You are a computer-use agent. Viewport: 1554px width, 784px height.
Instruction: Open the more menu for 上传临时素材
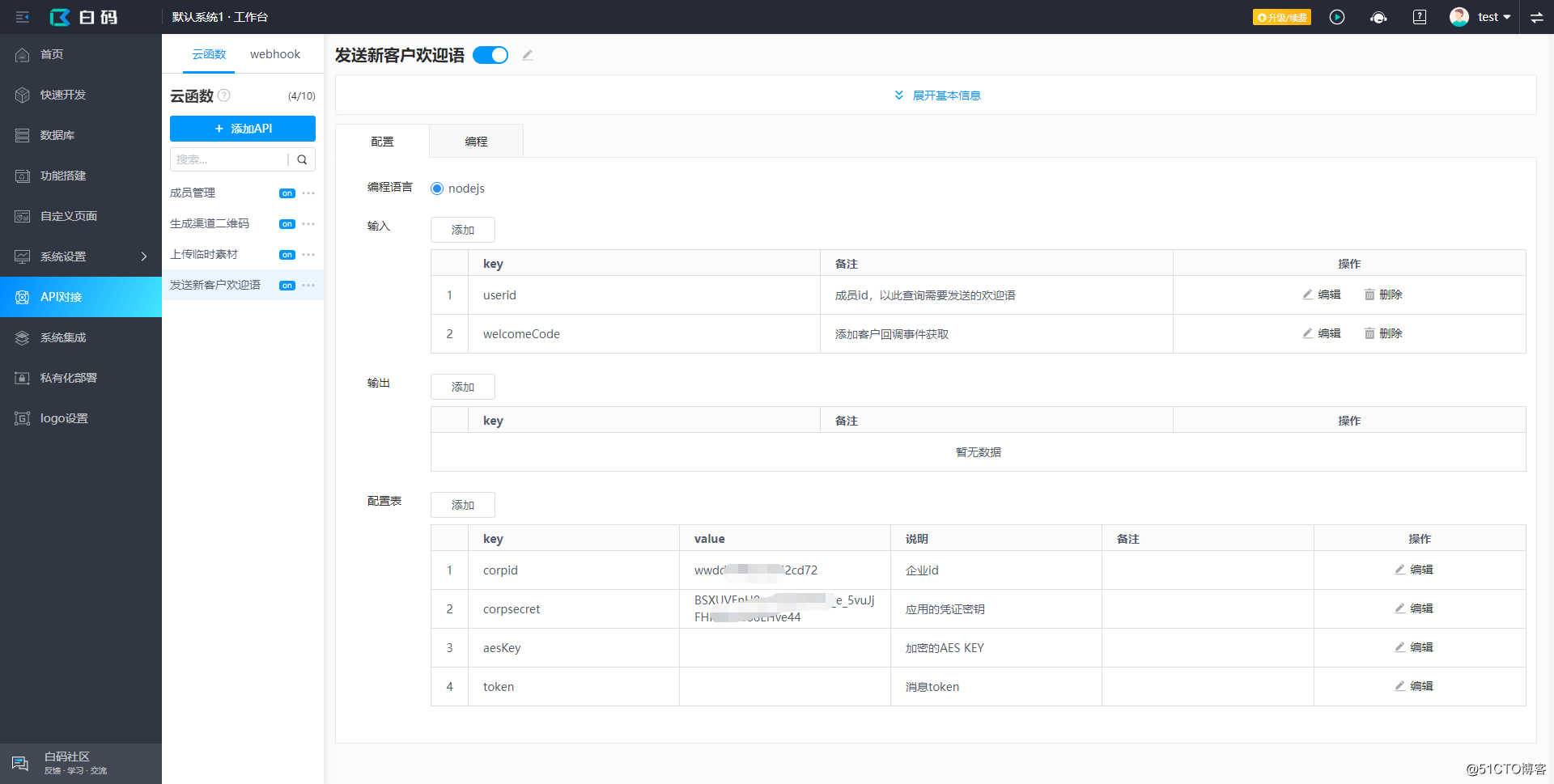(308, 255)
